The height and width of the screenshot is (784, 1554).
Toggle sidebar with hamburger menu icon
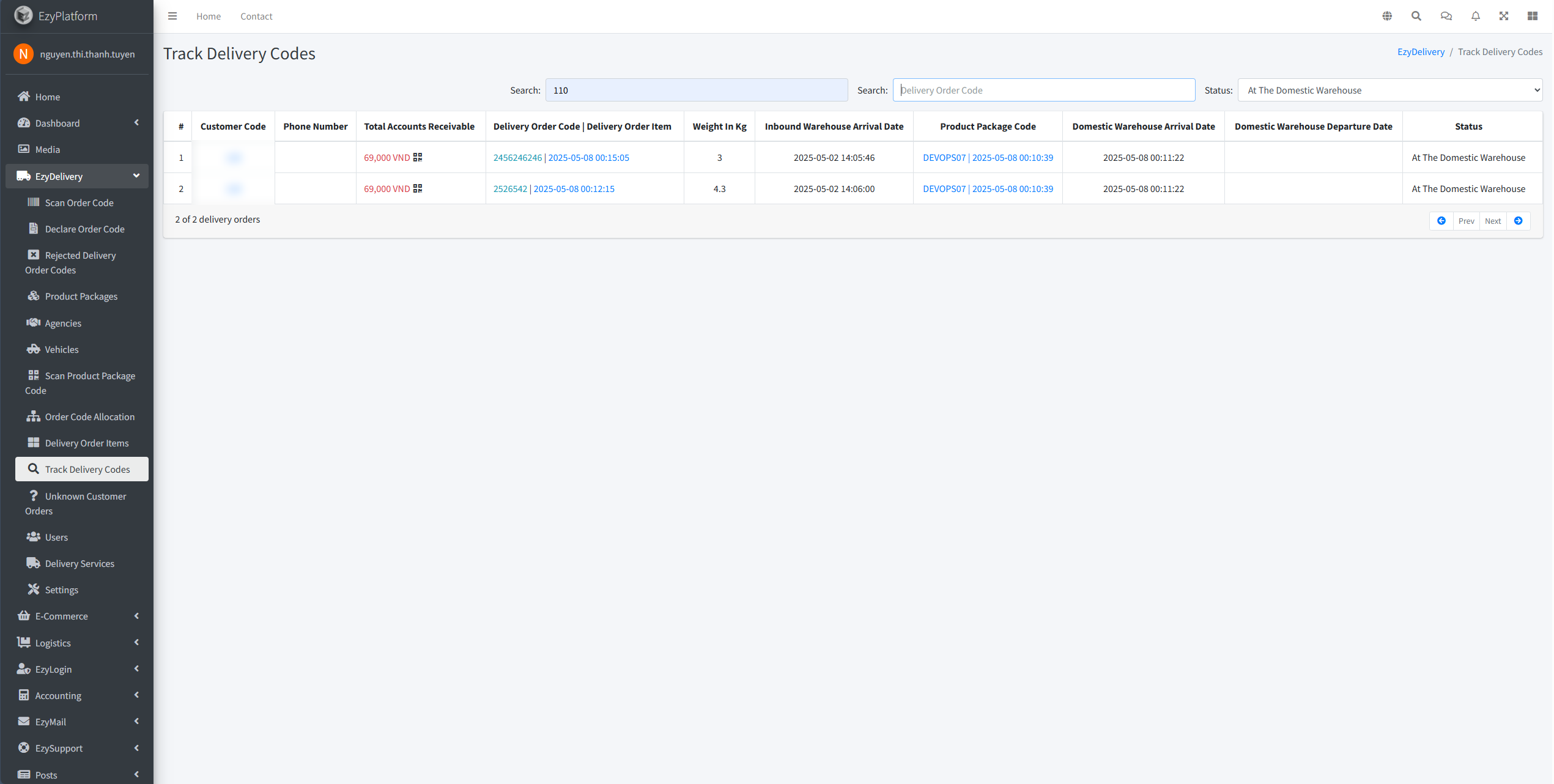172,17
